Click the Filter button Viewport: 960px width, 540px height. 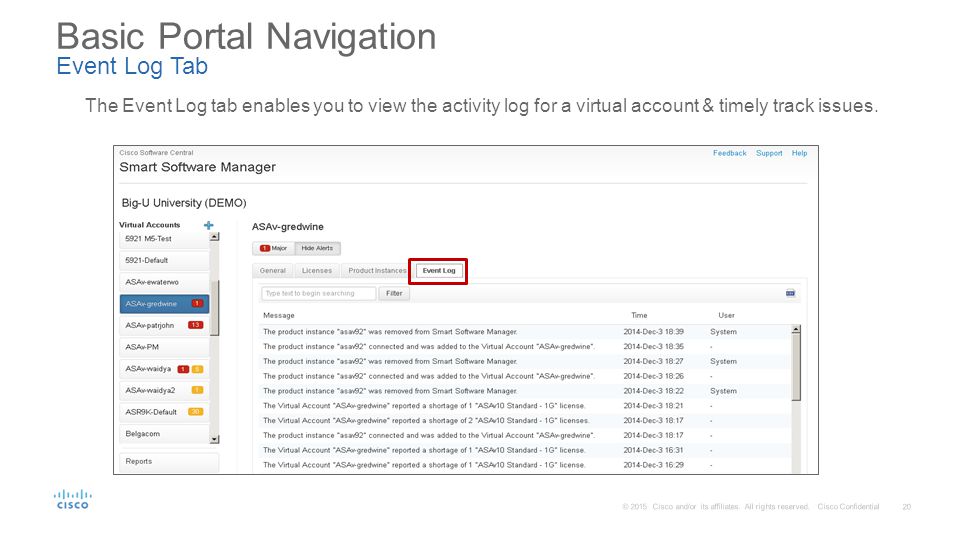[x=394, y=293]
